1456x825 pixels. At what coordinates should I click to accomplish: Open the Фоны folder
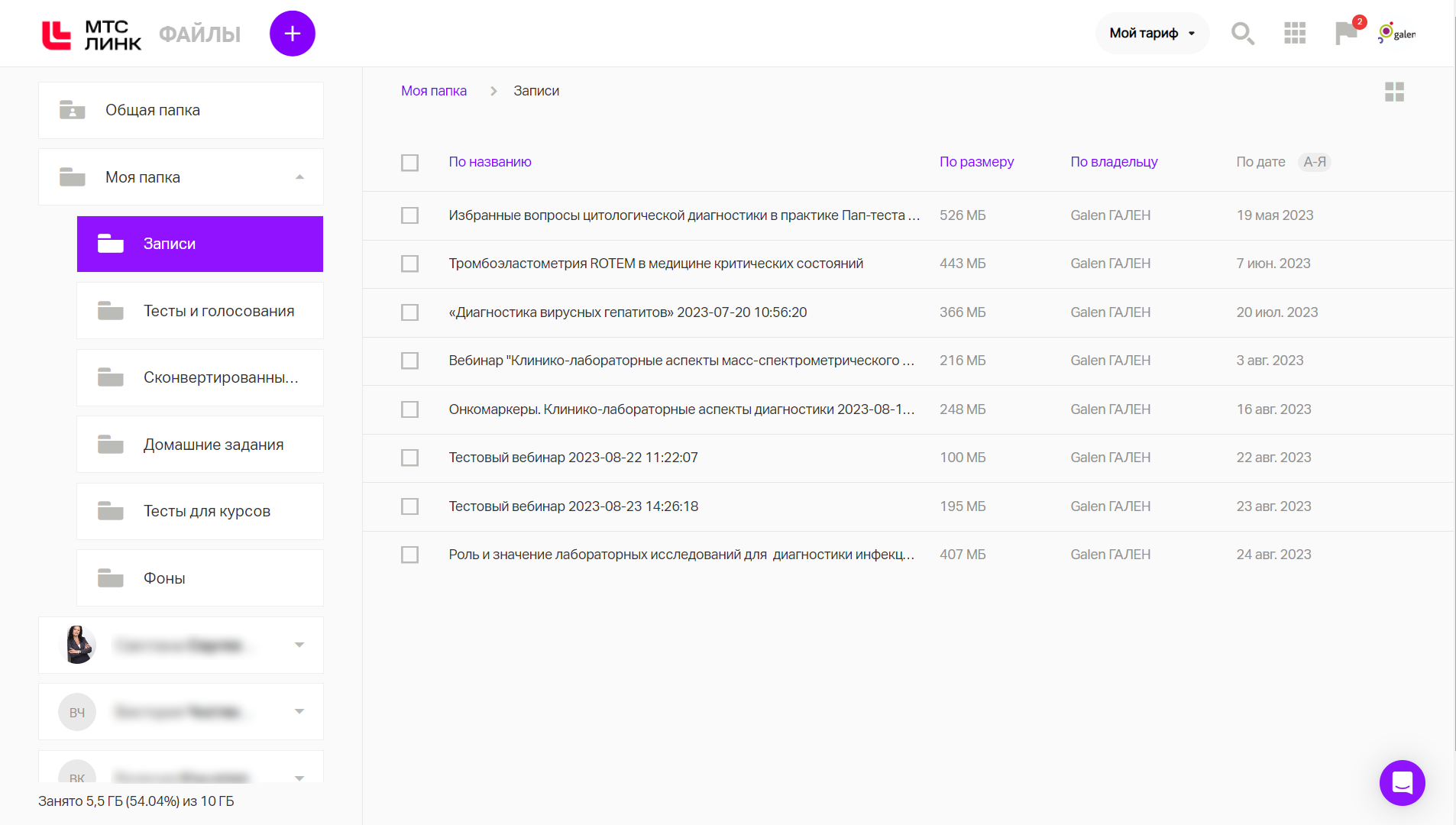coord(200,578)
